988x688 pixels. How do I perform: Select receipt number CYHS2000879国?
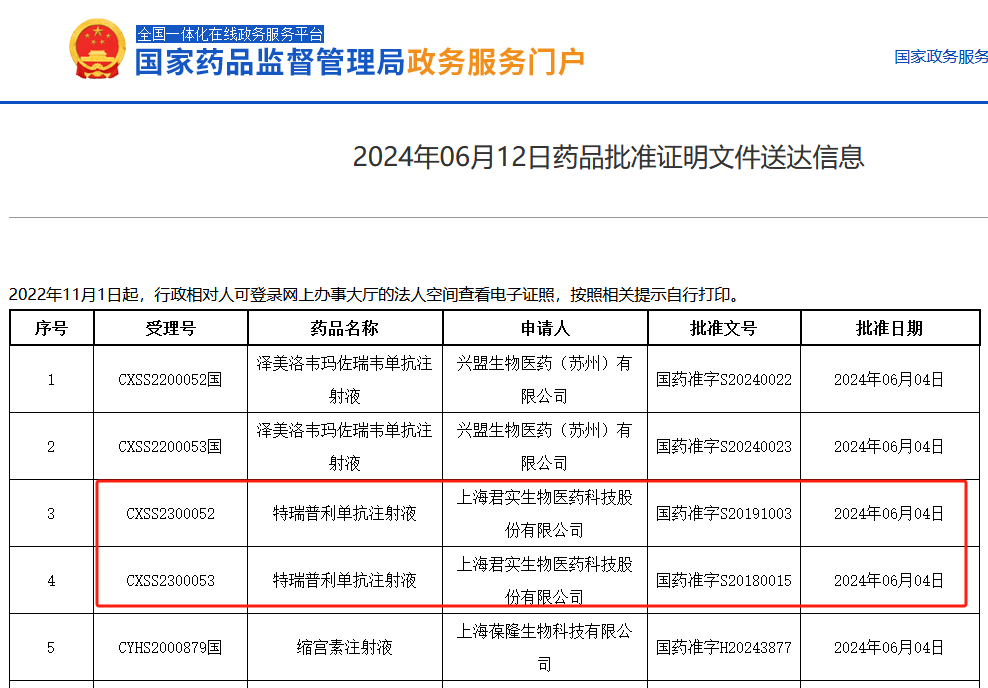click(170, 646)
